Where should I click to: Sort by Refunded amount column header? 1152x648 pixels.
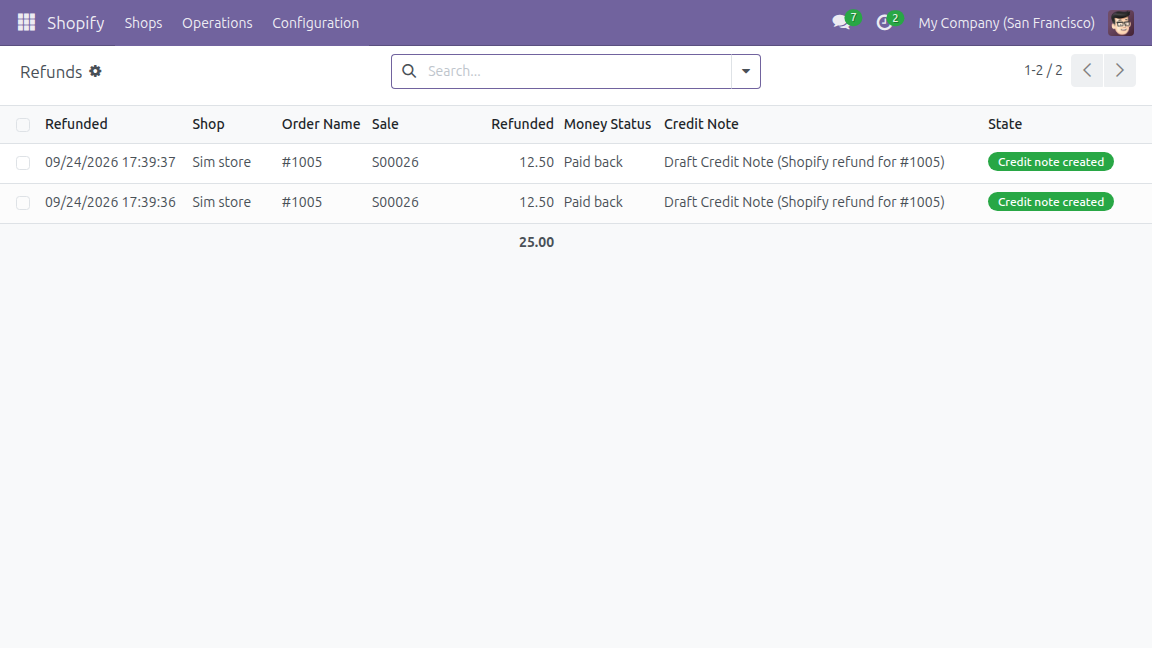click(x=522, y=124)
